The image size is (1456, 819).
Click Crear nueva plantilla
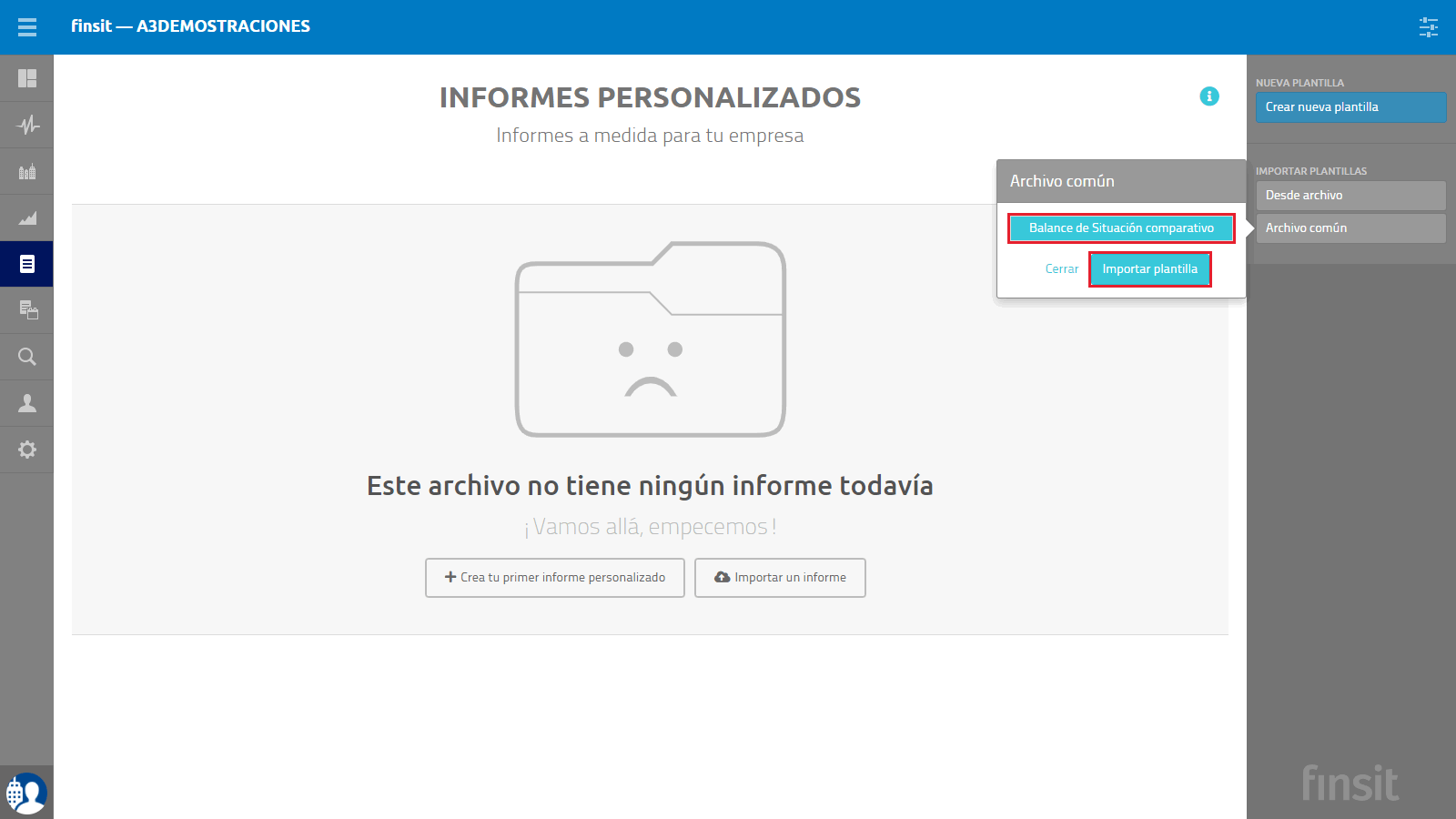pos(1350,107)
